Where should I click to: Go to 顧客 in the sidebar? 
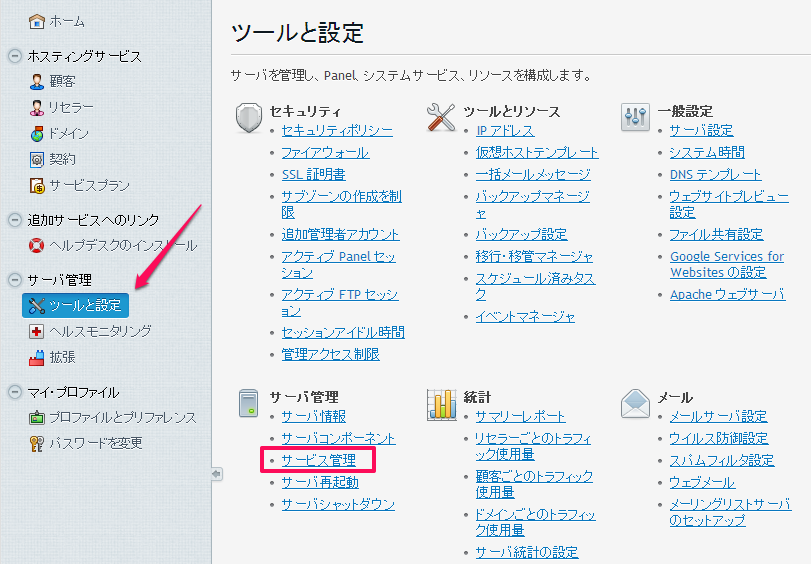[x=62, y=81]
